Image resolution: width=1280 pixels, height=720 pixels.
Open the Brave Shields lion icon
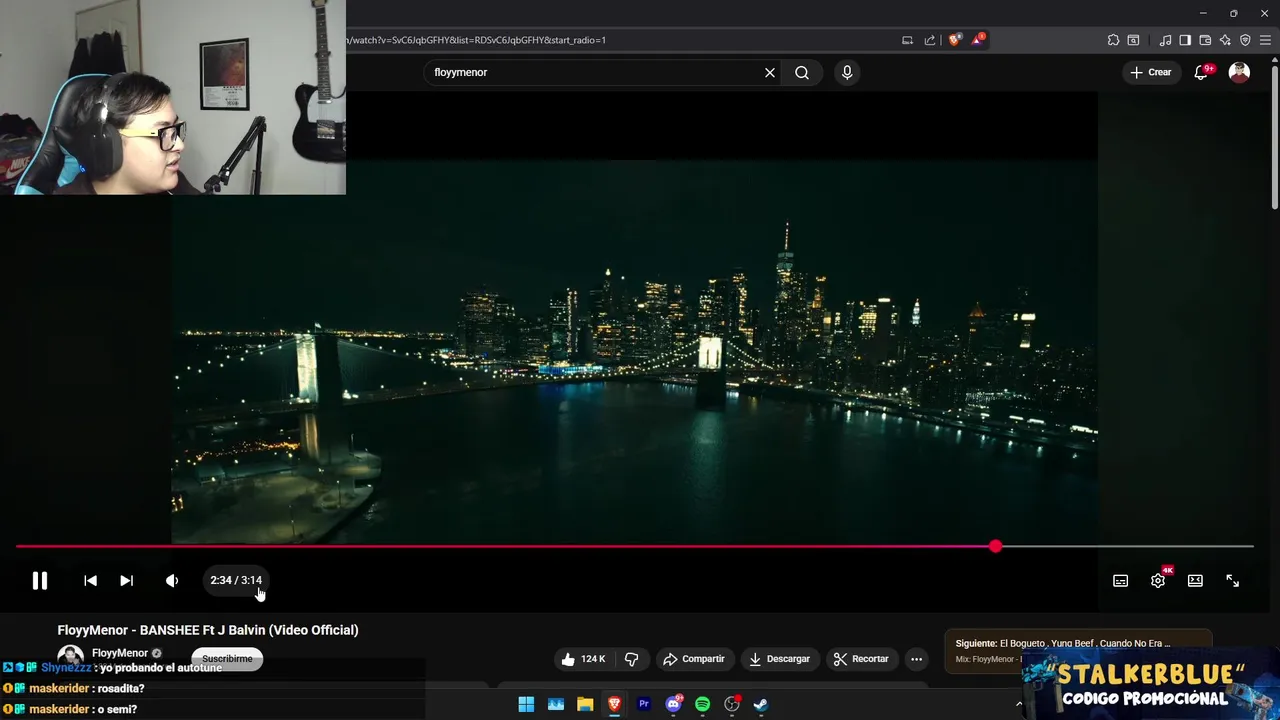point(955,40)
